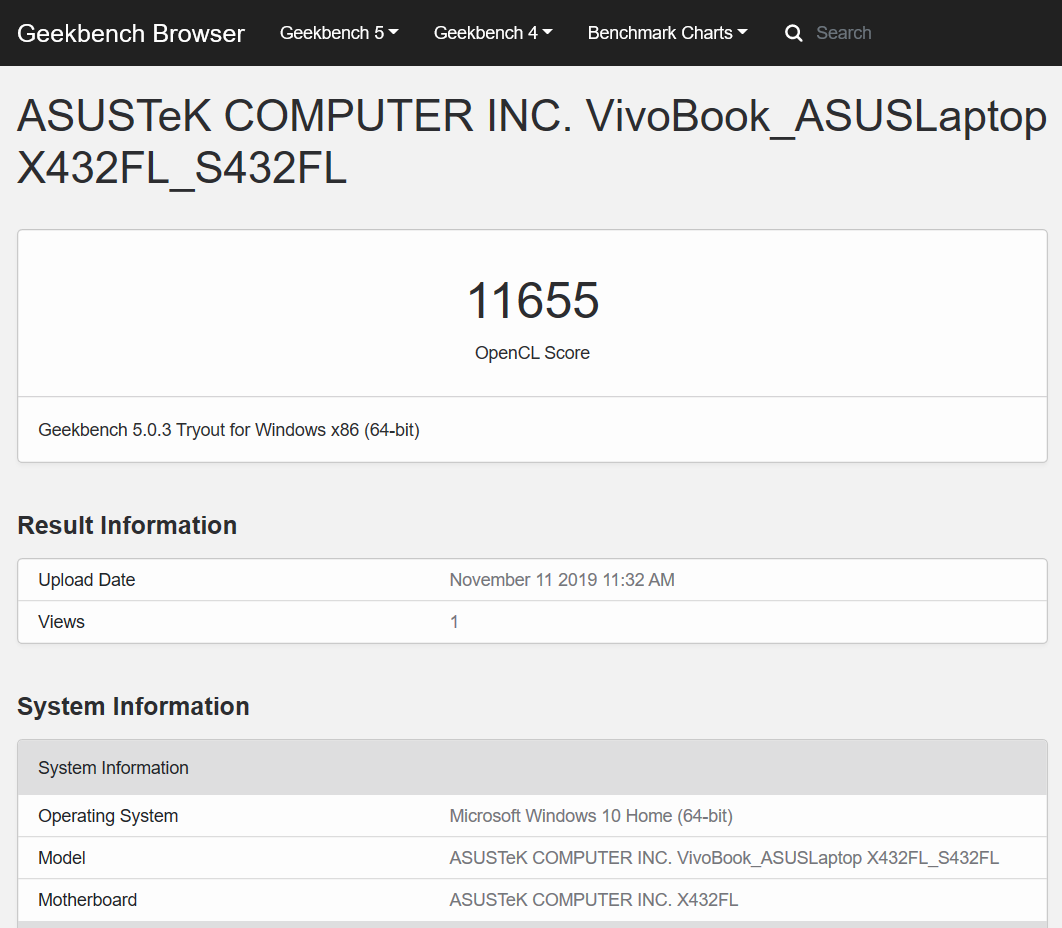Select the Upload Date row label
The height and width of the screenshot is (928, 1062).
click(x=87, y=580)
